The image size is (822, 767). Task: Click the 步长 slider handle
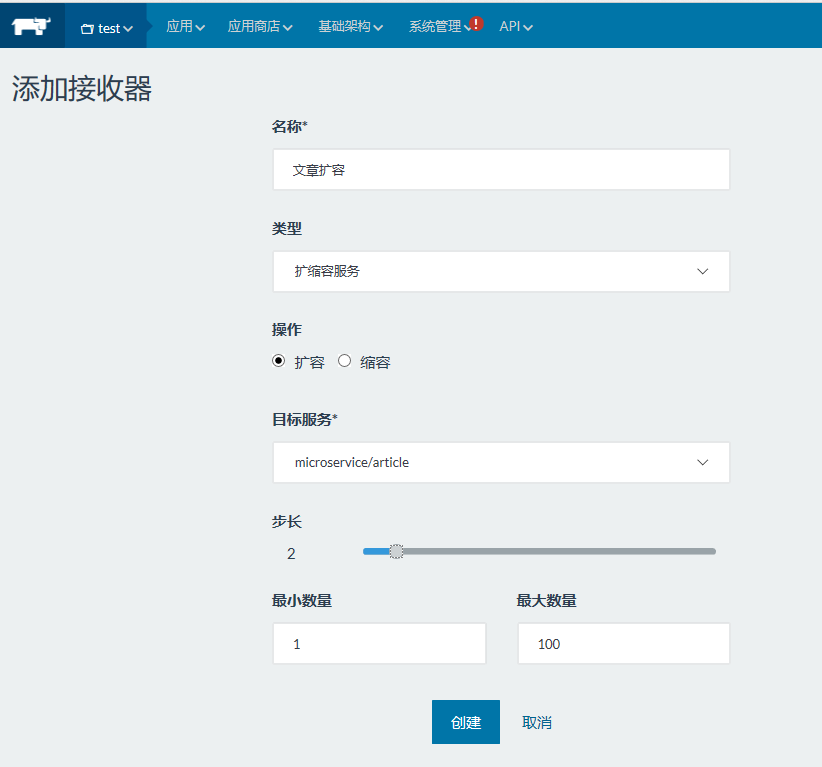click(397, 551)
